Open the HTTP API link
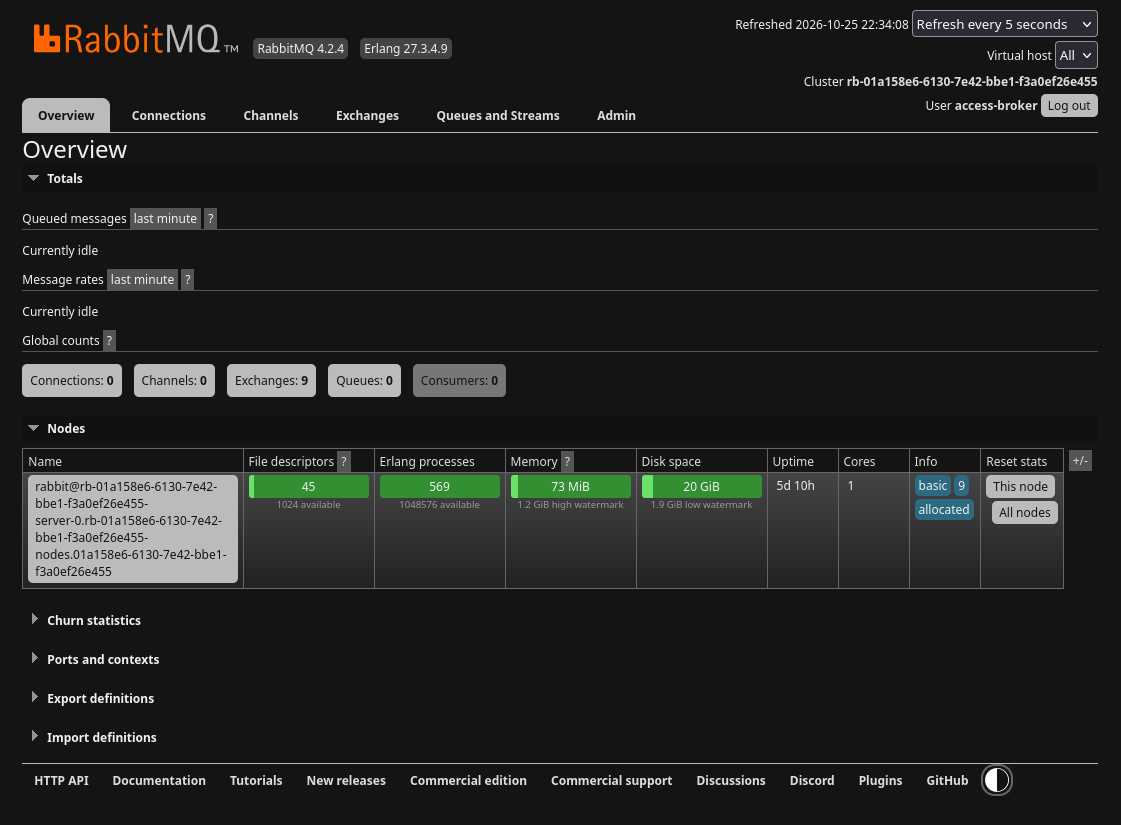 [x=61, y=780]
